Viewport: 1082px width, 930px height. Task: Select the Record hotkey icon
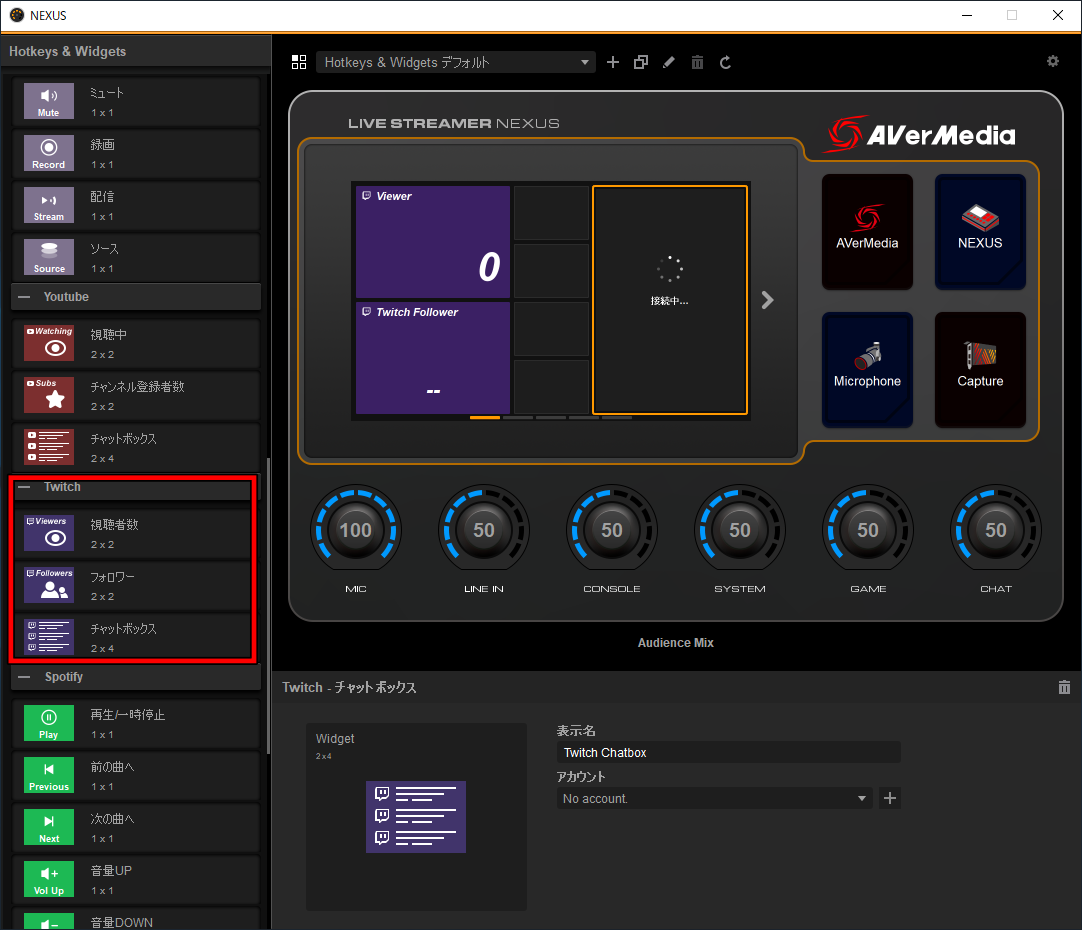(49, 153)
